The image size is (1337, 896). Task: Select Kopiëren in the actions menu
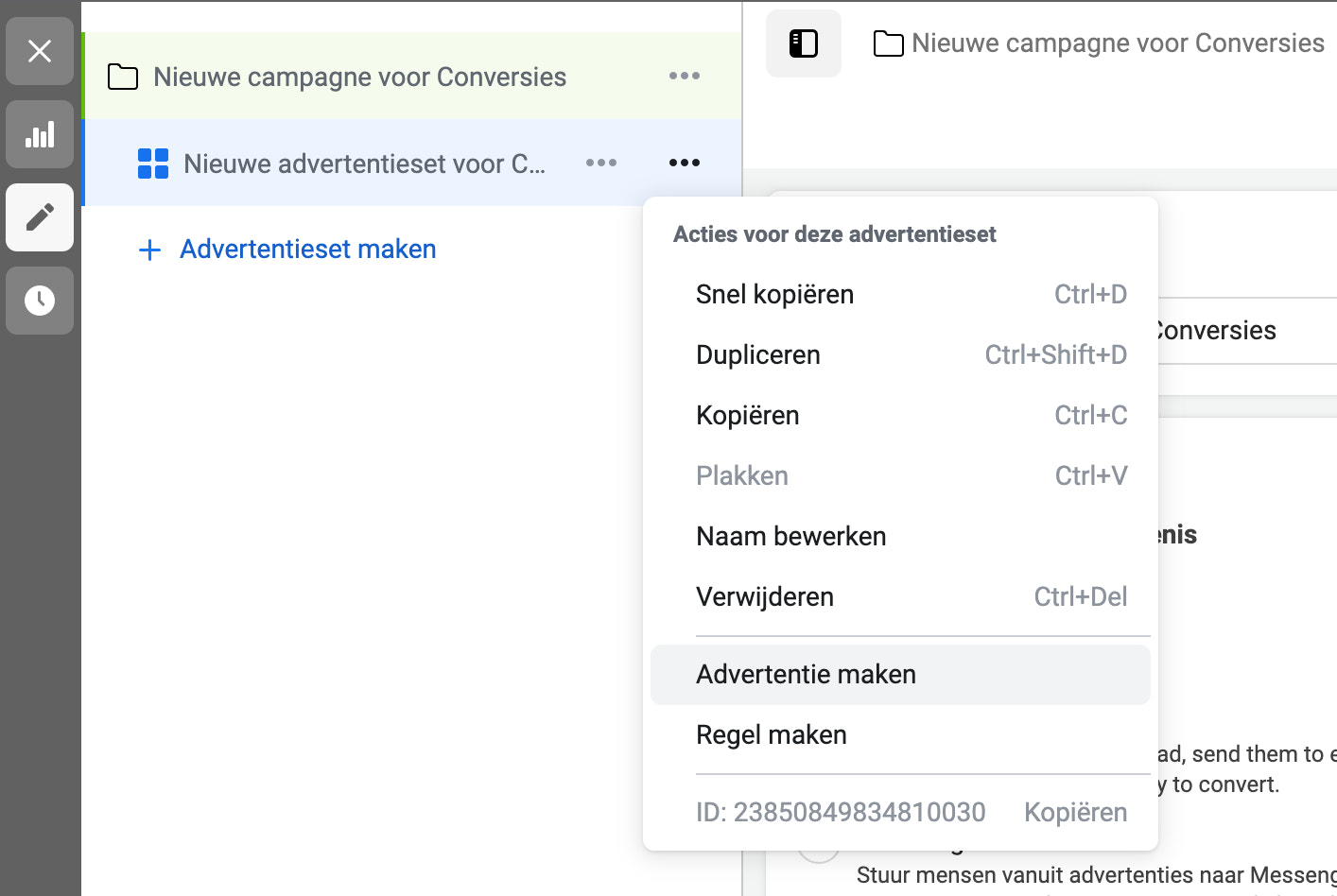coord(747,415)
